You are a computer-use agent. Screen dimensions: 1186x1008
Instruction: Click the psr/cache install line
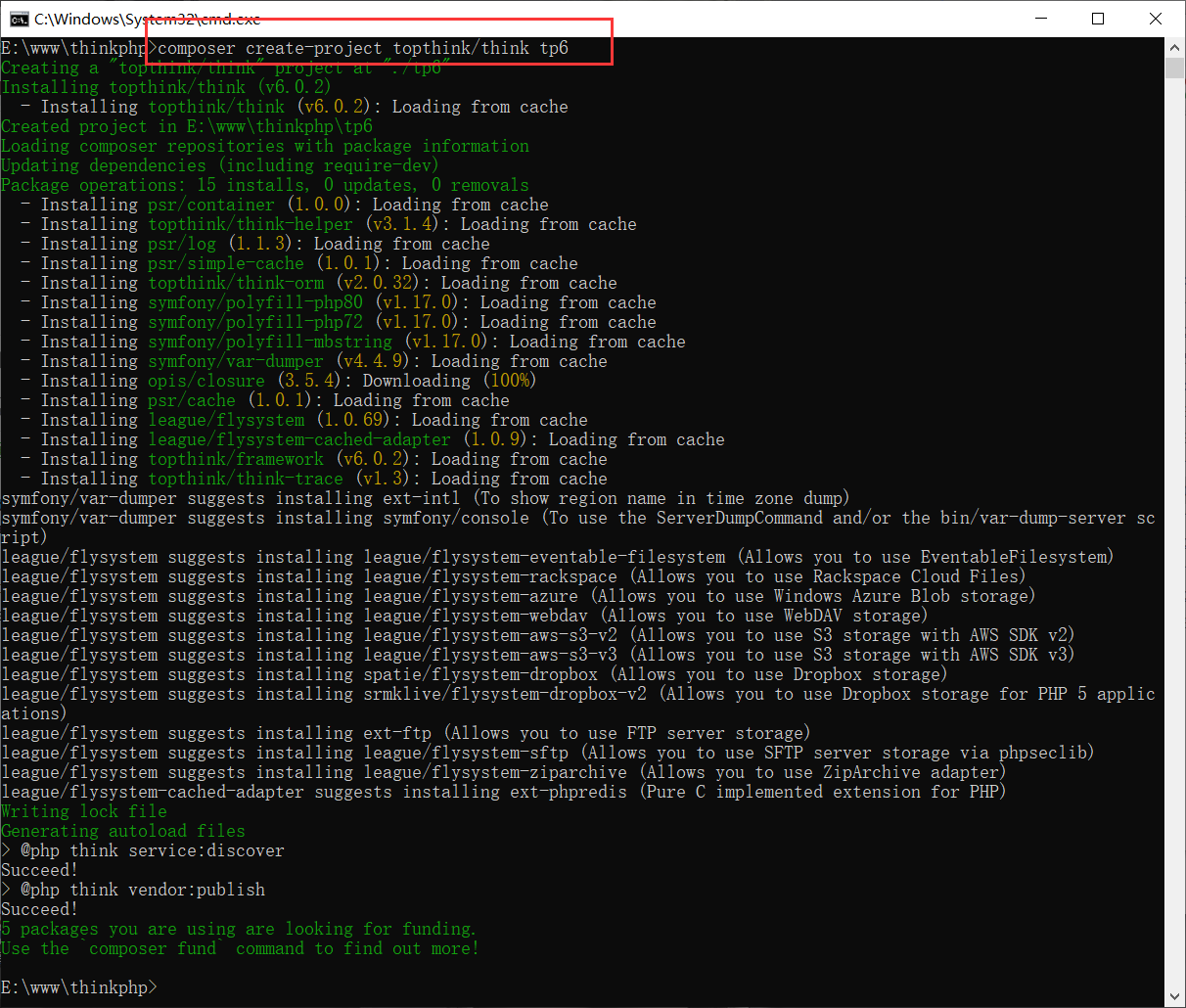265,400
